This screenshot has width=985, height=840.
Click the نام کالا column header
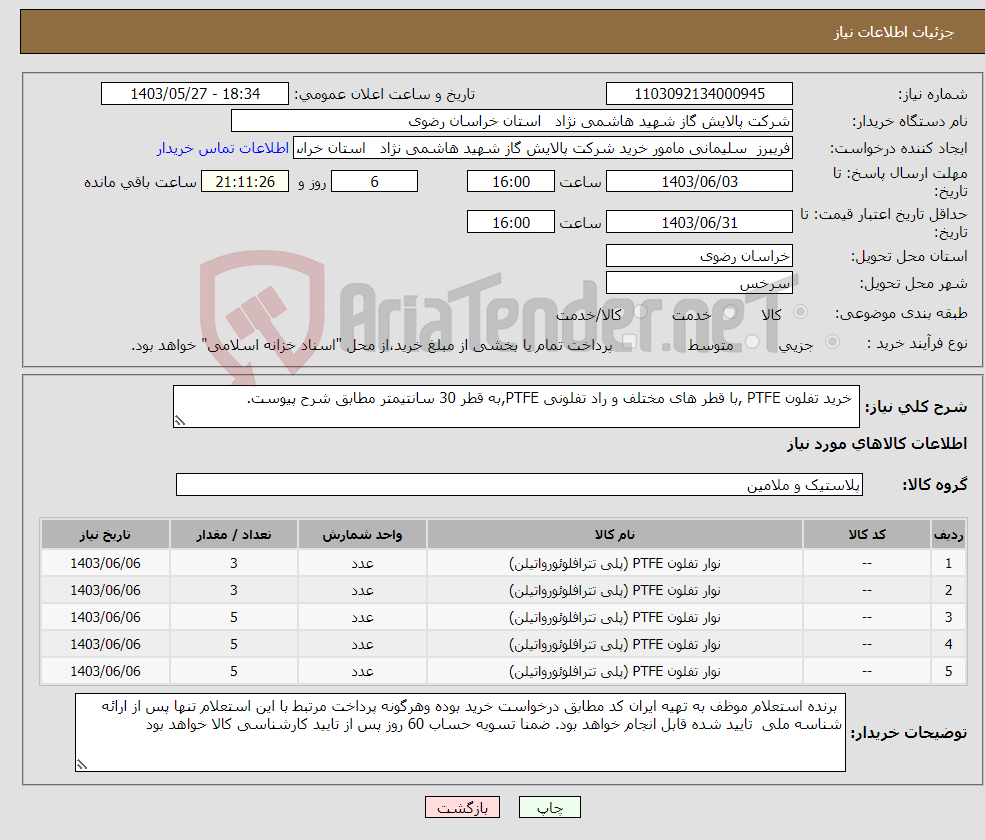[614, 535]
